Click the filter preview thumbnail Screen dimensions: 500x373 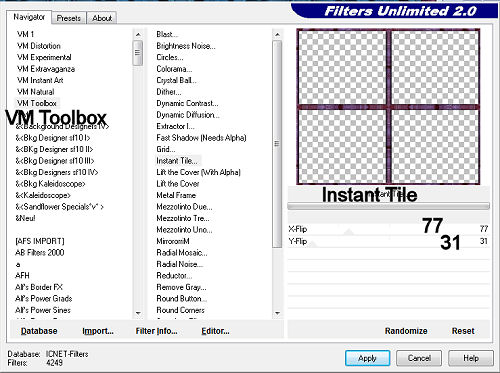[388, 107]
